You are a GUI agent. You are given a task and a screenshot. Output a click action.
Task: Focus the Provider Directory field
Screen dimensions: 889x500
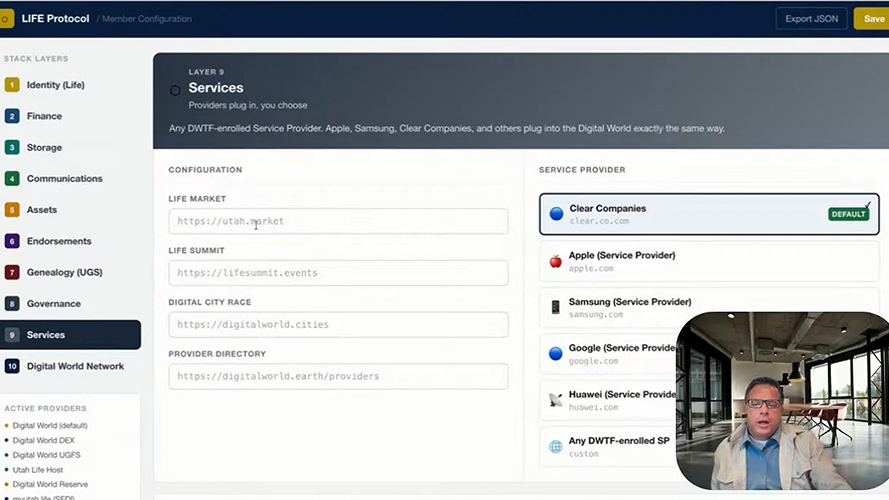pyautogui.click(x=338, y=376)
